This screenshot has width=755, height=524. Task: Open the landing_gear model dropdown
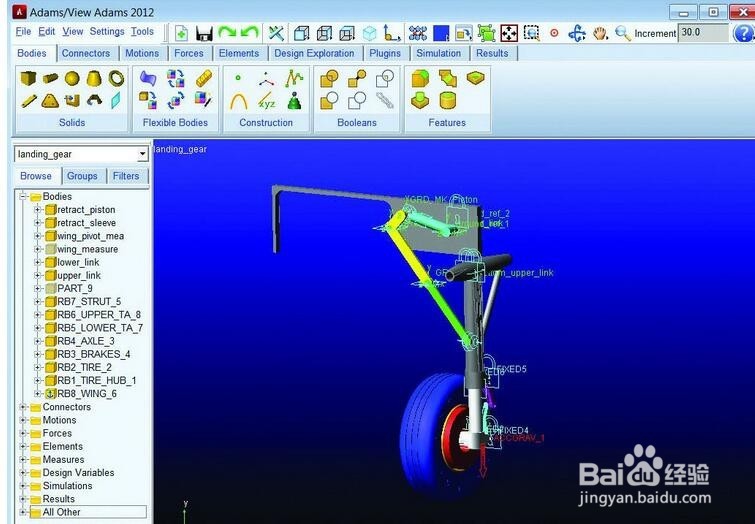(142, 154)
